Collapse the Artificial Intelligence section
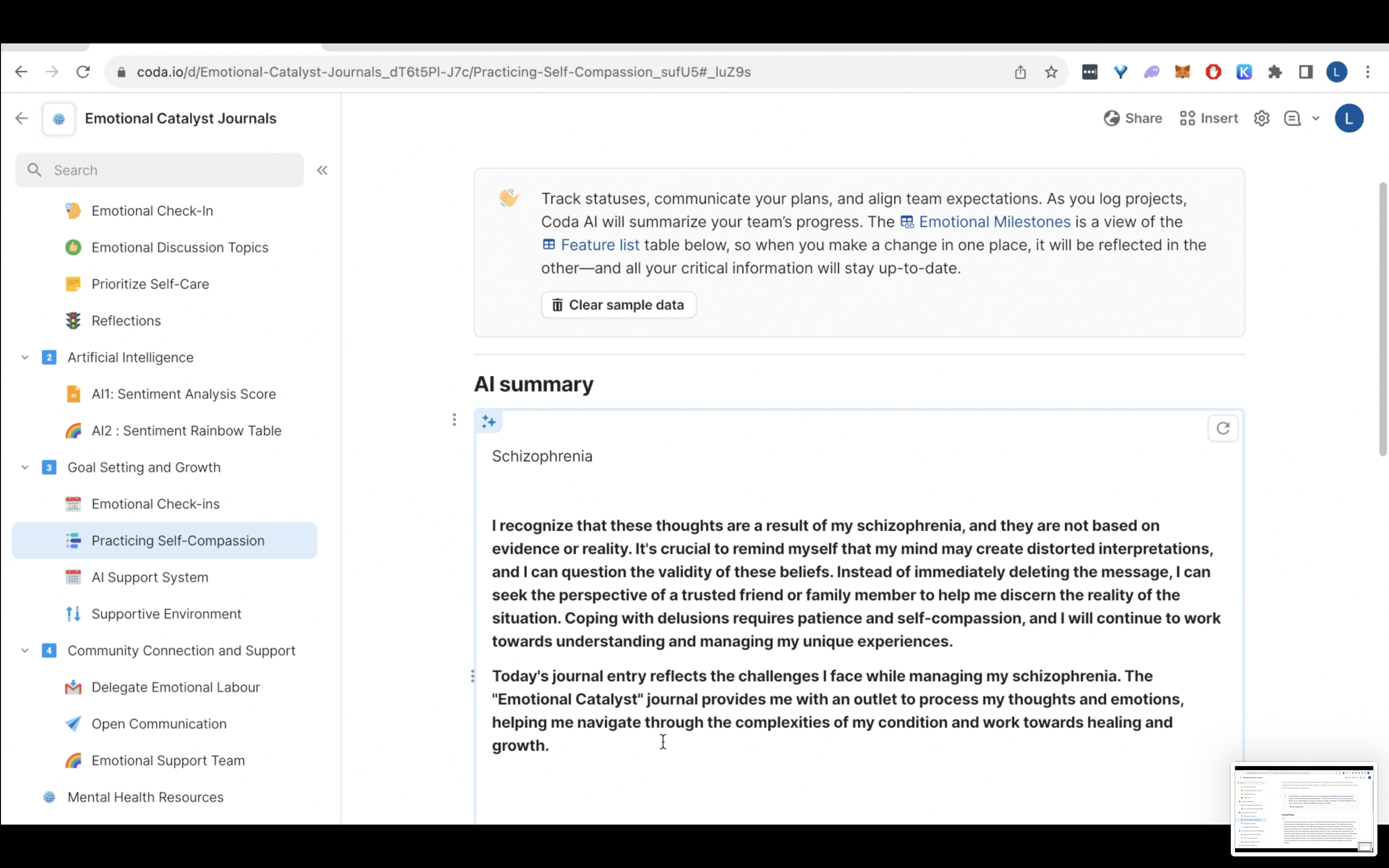 pos(25,357)
